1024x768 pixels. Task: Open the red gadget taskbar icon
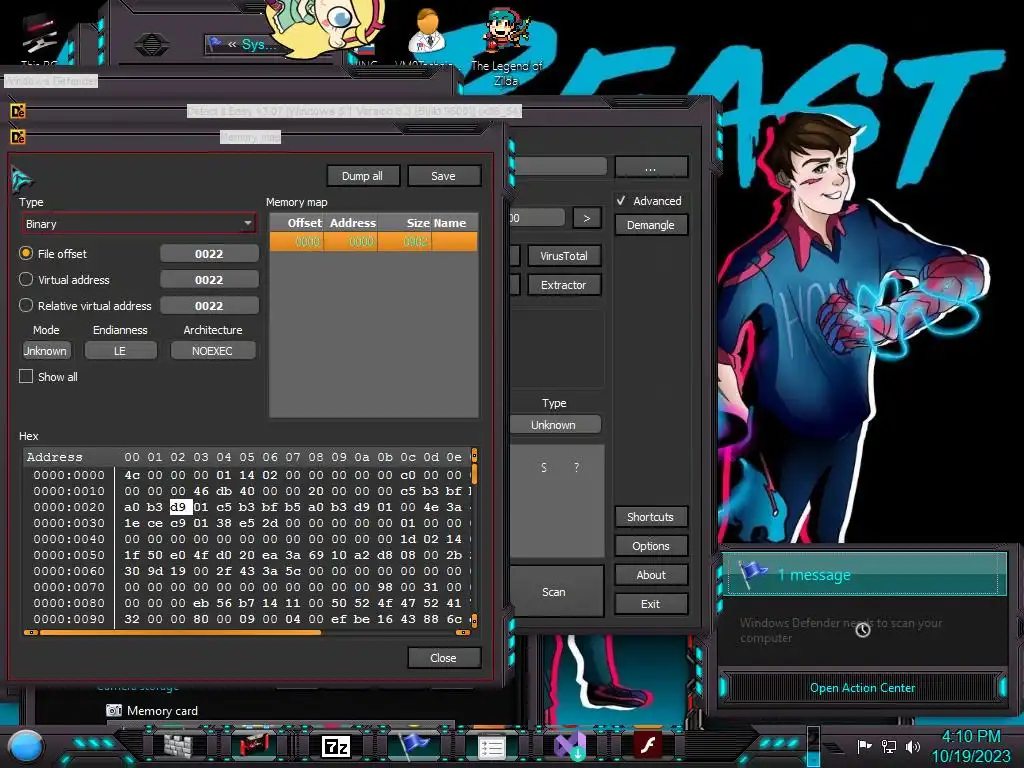click(x=253, y=746)
